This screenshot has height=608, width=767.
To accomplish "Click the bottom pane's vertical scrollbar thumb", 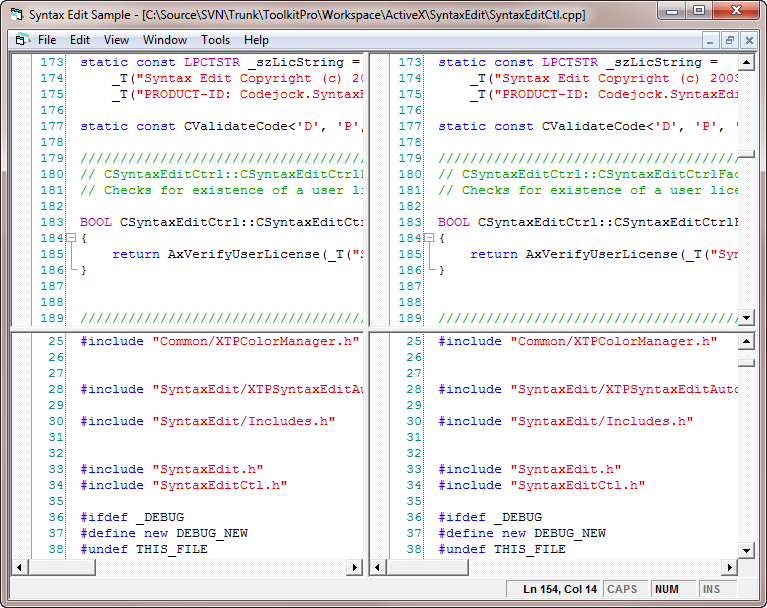I will tap(746, 363).
